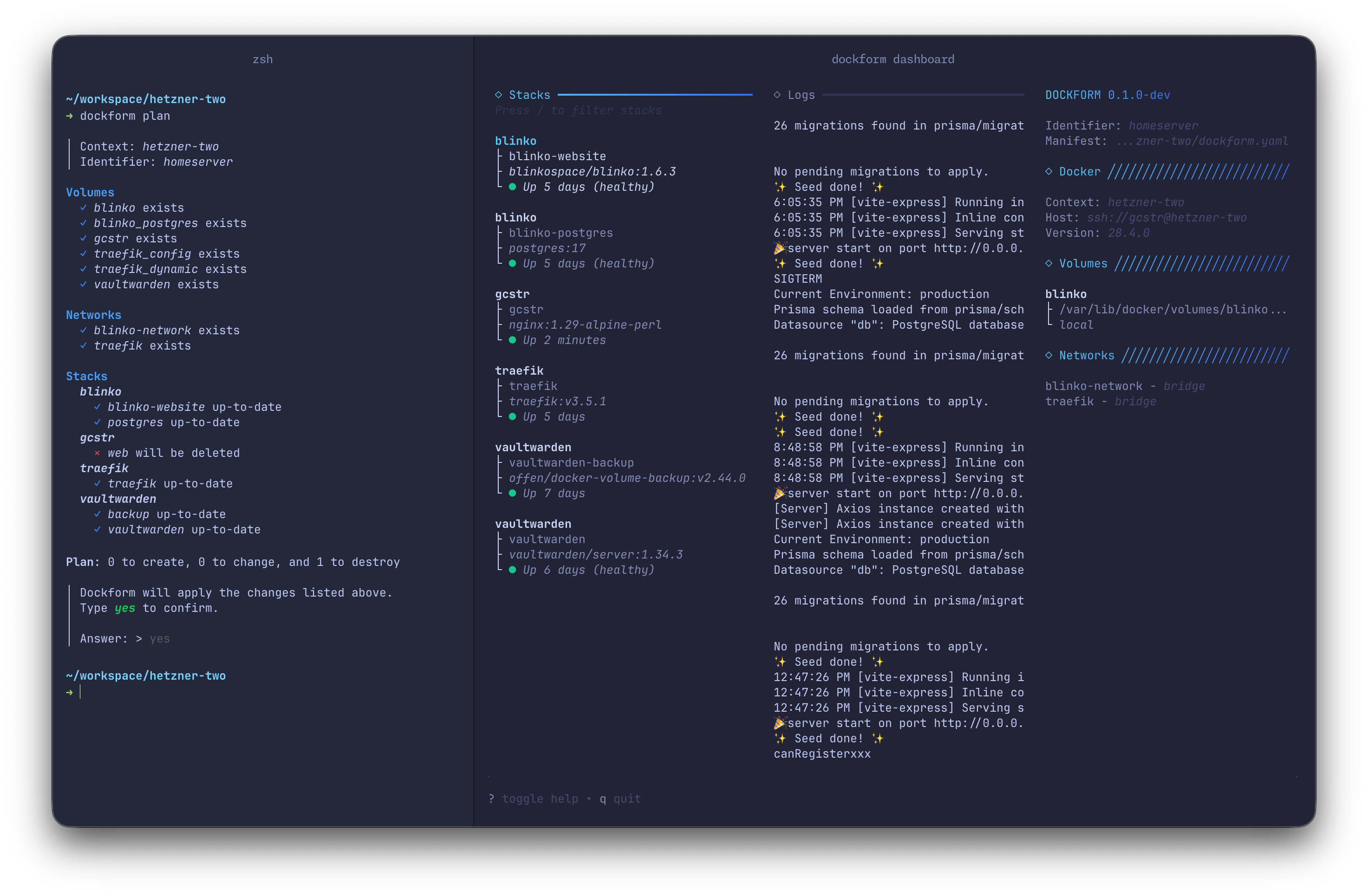Click the highlighted Stacks header underline bar
The height and width of the screenshot is (896, 1368).
(x=654, y=94)
